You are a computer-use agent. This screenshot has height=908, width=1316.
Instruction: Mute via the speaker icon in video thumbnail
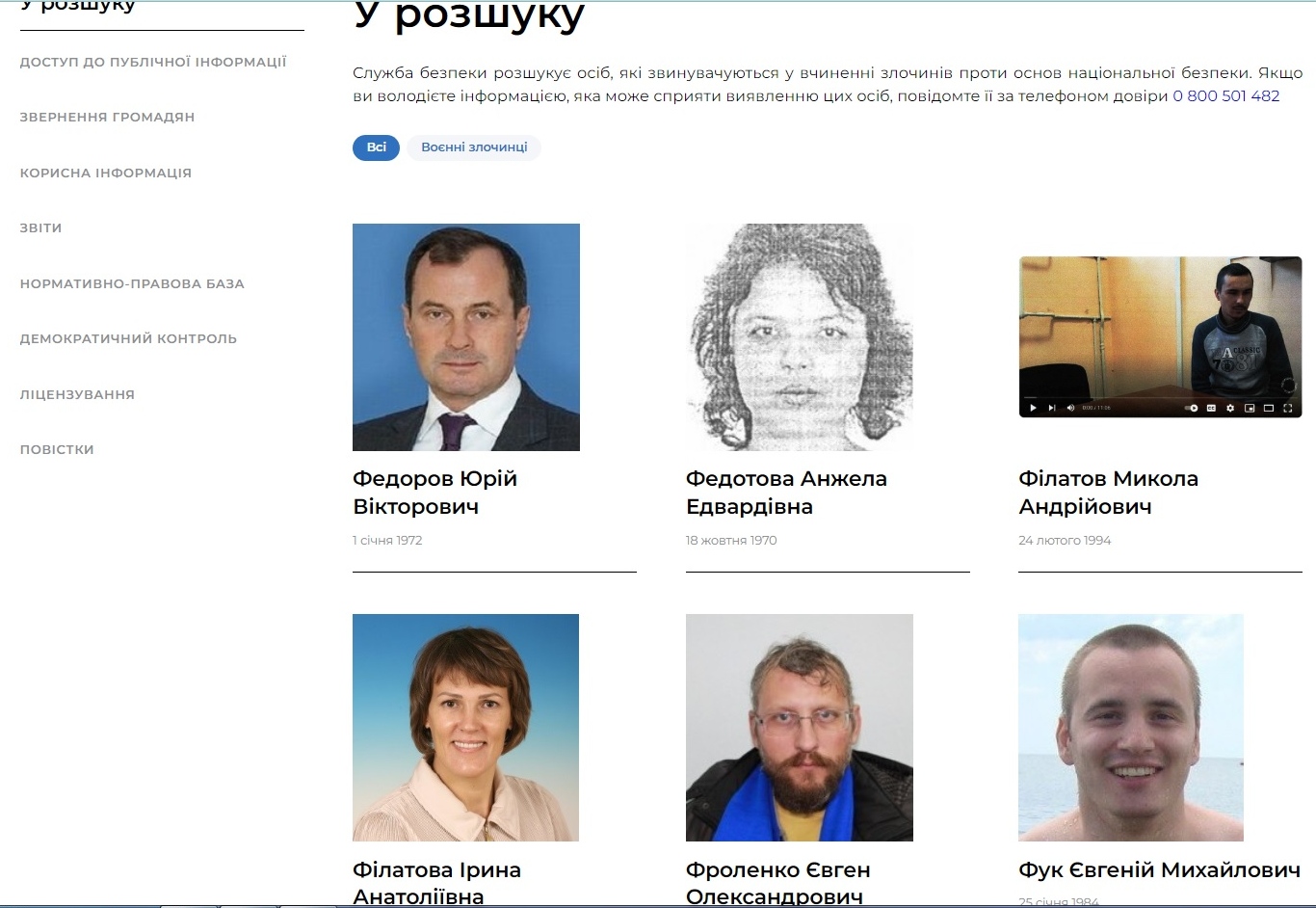tap(1070, 408)
